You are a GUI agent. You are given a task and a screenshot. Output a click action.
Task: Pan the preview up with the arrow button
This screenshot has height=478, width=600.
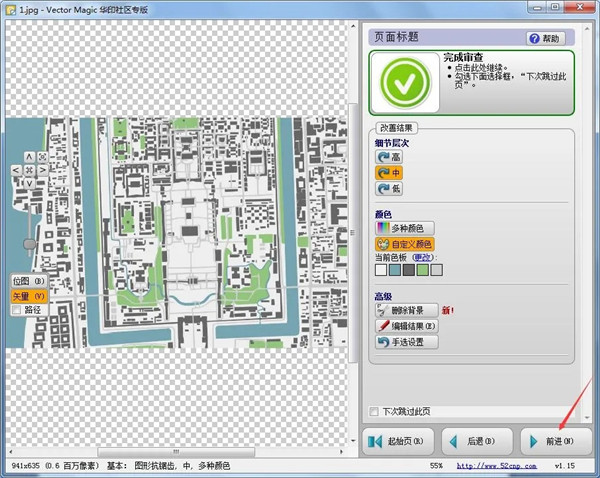tap(28, 156)
